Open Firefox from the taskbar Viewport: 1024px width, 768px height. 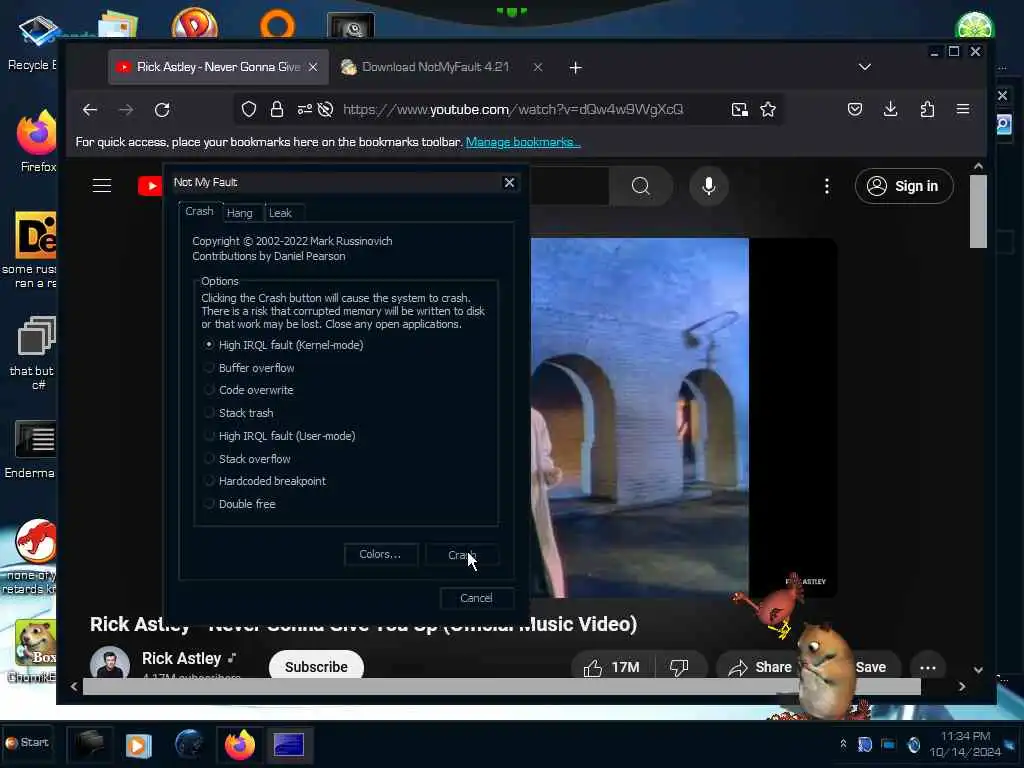[240, 745]
